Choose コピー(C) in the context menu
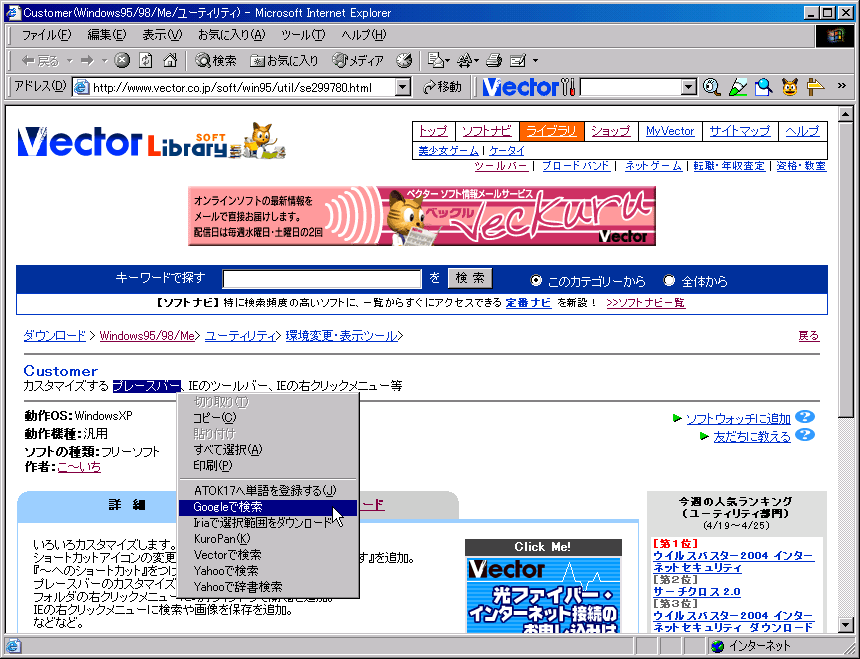860x659 pixels. [x=268, y=418]
